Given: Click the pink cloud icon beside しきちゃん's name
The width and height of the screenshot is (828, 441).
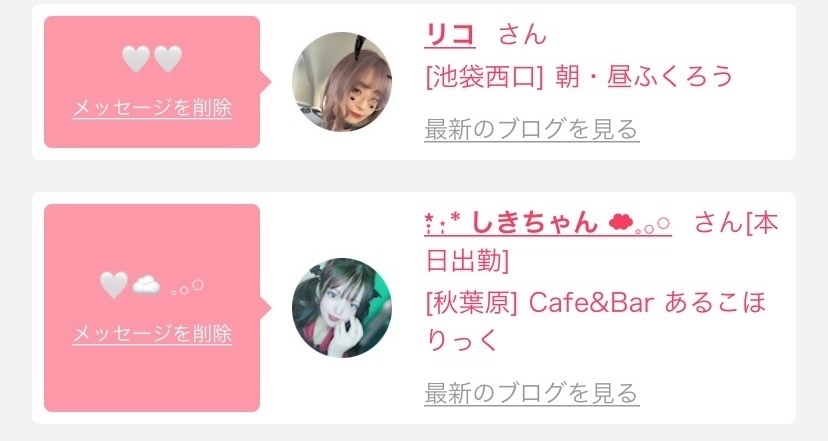Looking at the screenshot, I should (620, 223).
